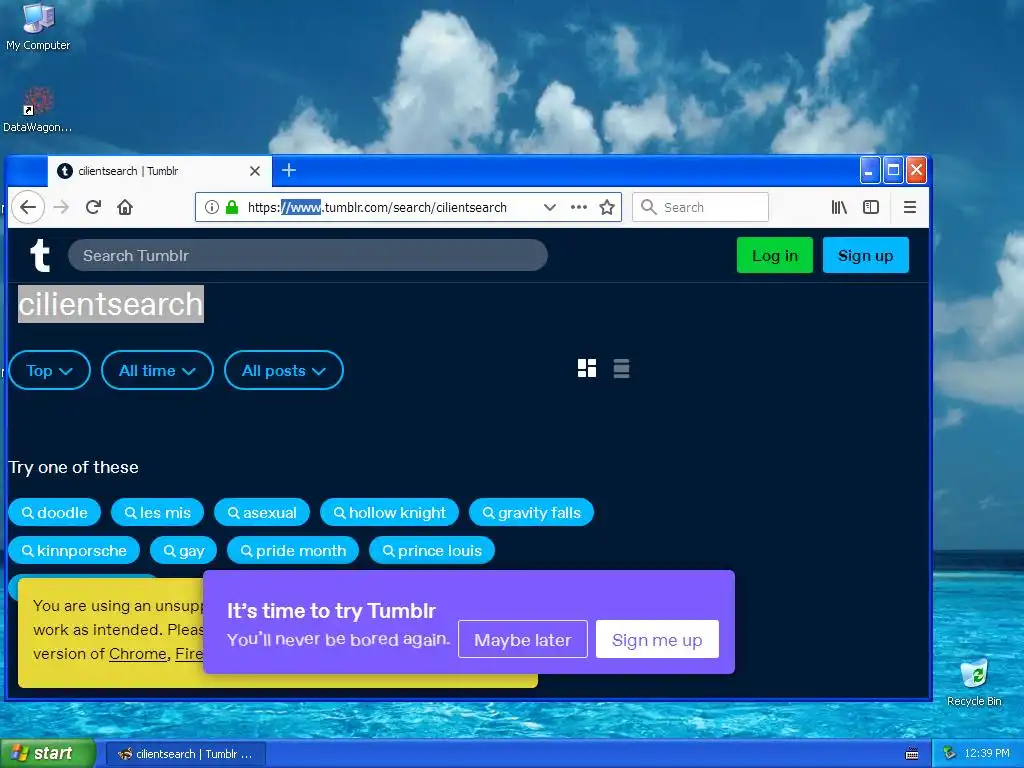Viewport: 1024px width, 768px height.
Task: Reload the Tumblr page
Action: tap(93, 208)
